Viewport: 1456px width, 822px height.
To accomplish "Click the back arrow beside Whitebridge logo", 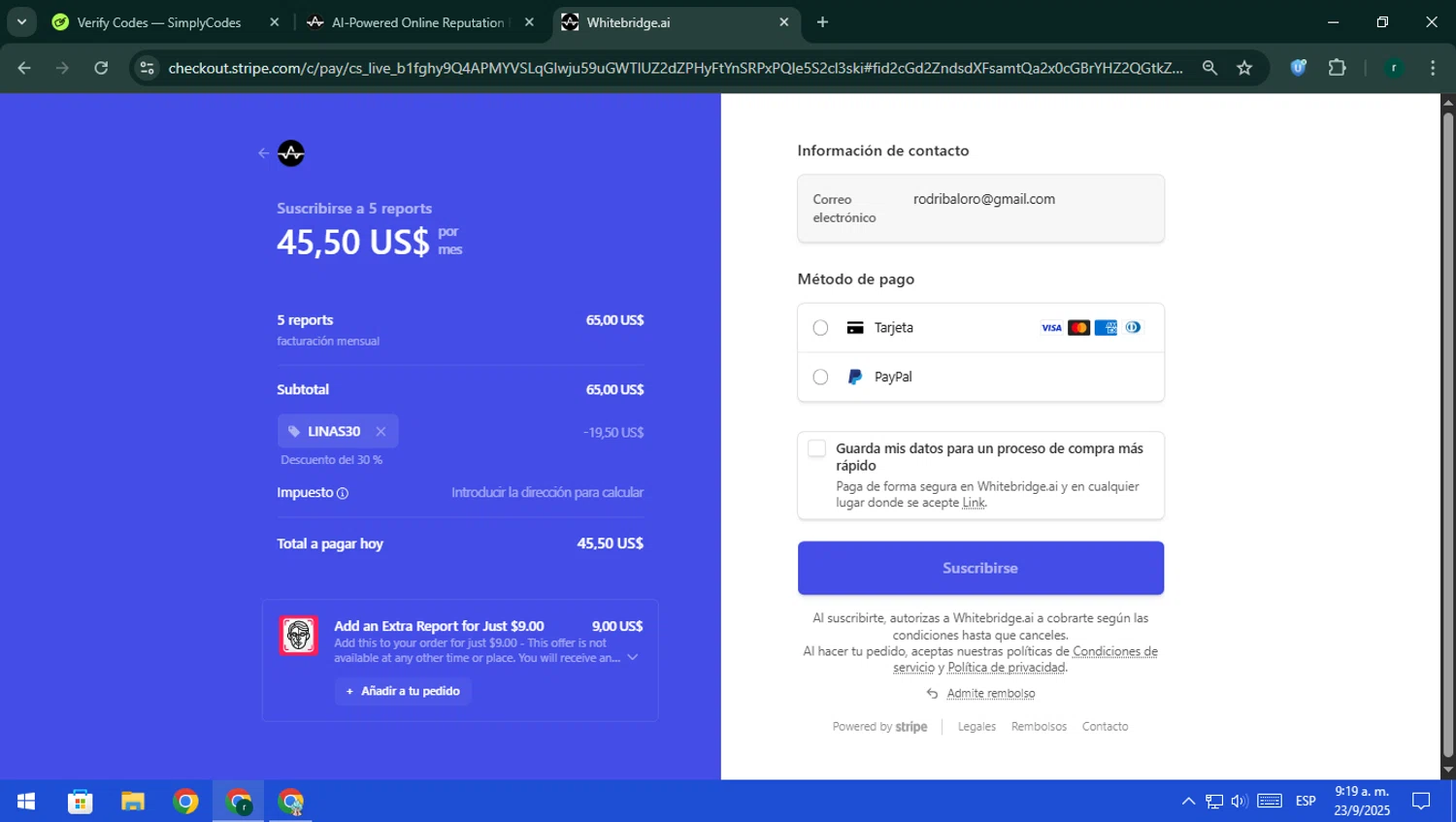I will click(x=263, y=153).
